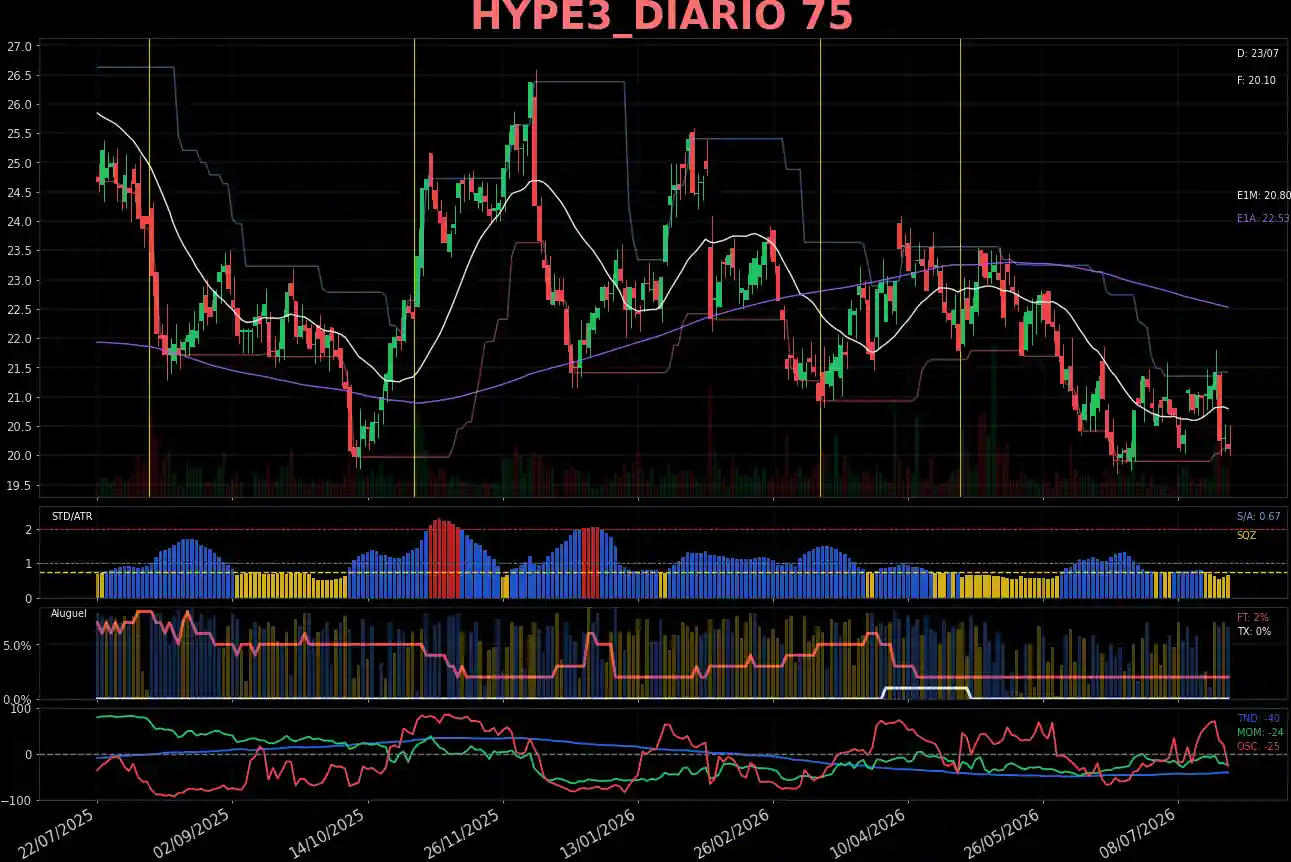Select the FT: 2% readout
This screenshot has width=1291, height=862.
click(1253, 617)
